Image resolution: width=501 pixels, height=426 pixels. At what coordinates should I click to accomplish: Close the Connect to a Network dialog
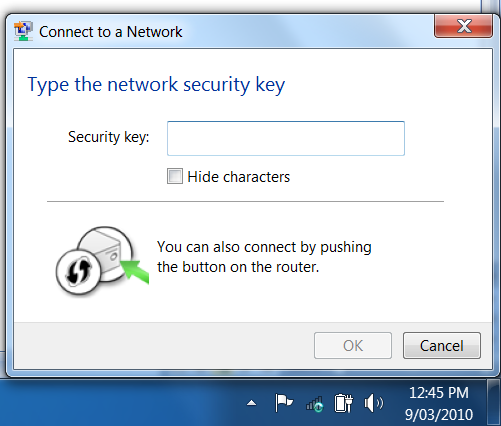pyautogui.click(x=463, y=26)
